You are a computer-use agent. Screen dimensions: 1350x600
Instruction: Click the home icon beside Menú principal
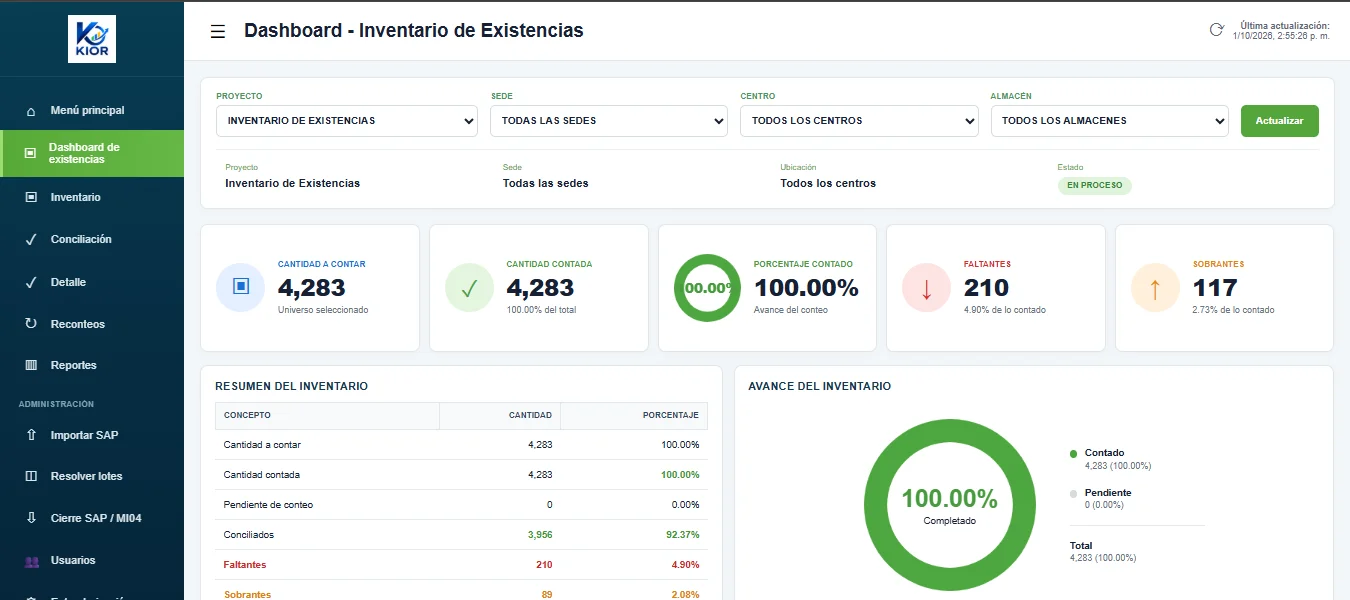pos(31,111)
